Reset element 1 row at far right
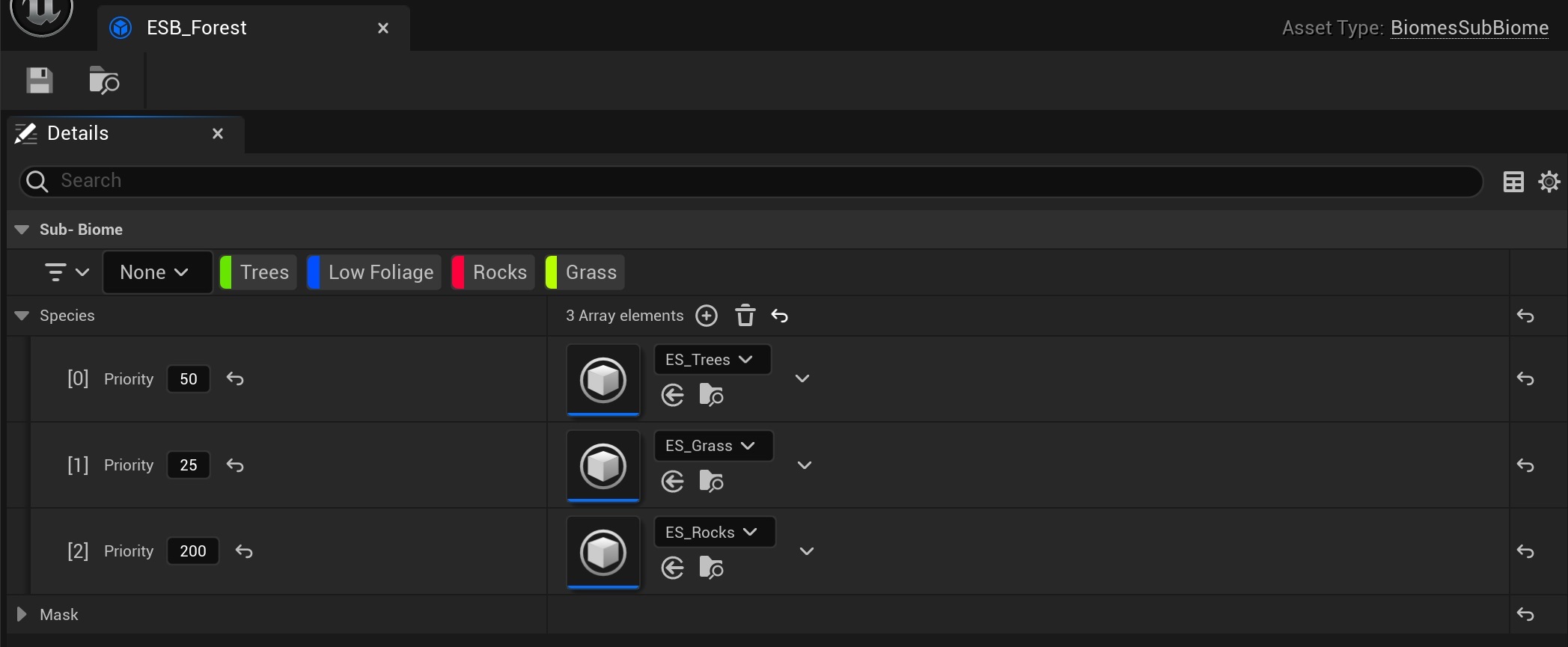This screenshot has height=647, width=1568. click(x=1525, y=465)
